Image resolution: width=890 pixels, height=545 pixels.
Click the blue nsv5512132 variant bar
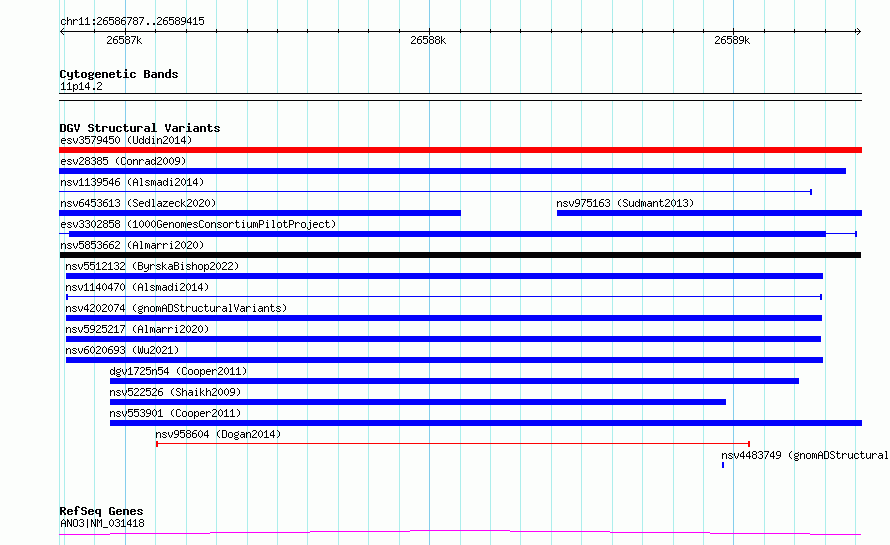tap(444, 276)
